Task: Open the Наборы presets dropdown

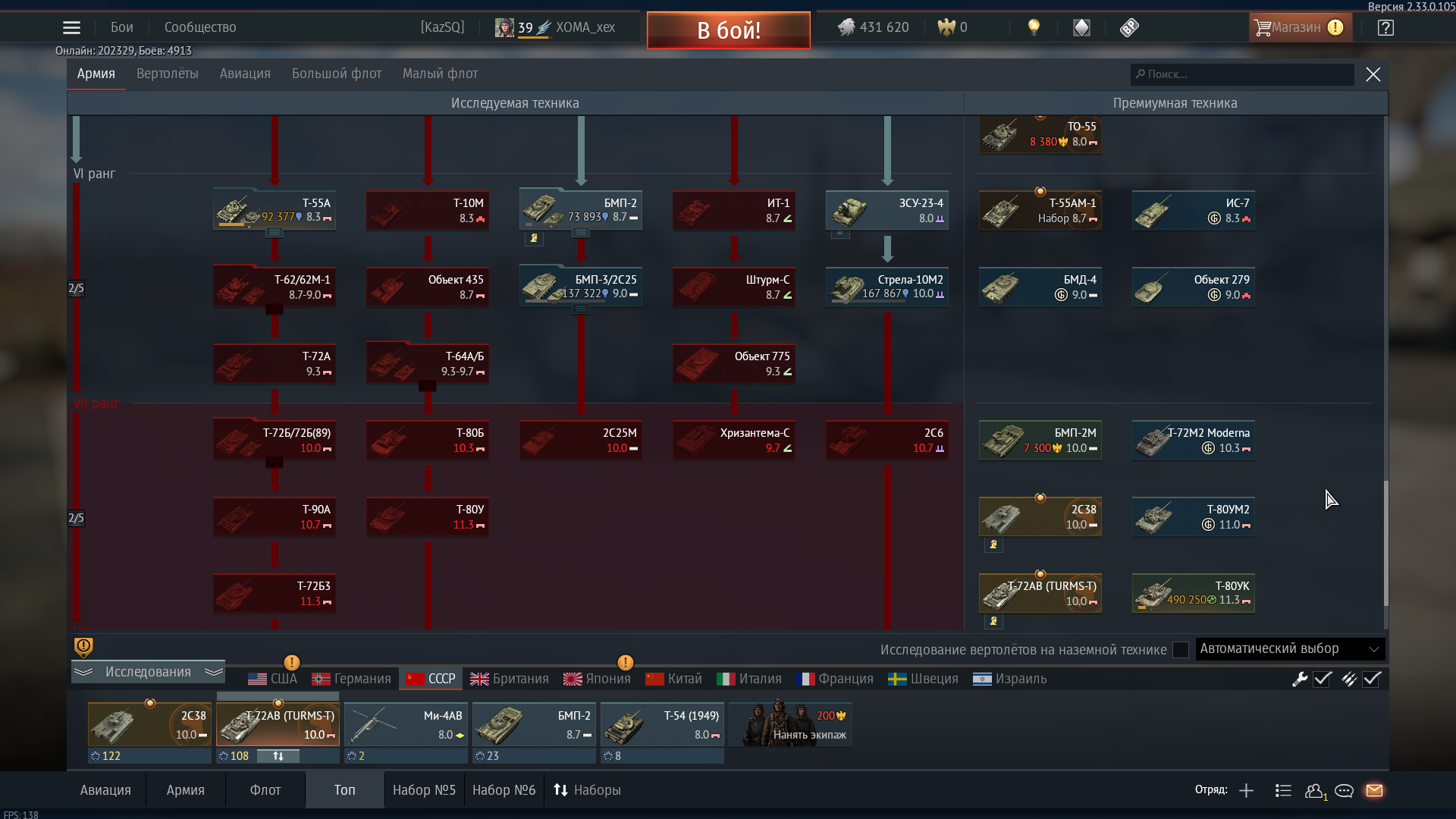Action: click(587, 790)
